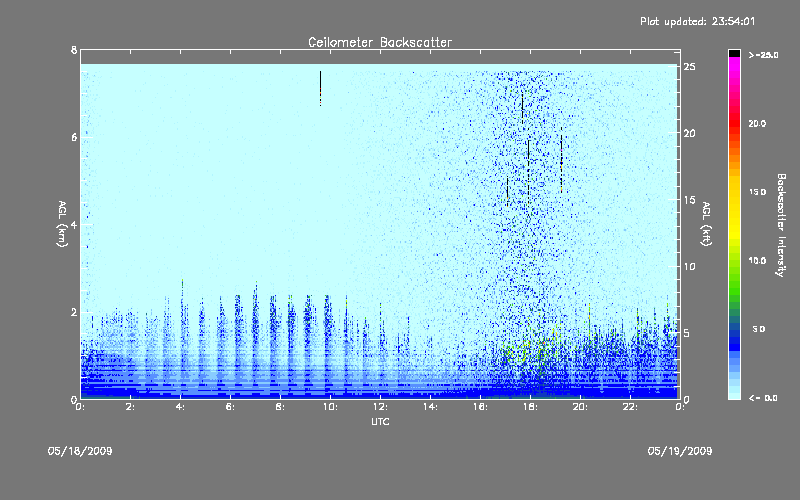Click the 20: hour label on the time axis

[x=580, y=407]
